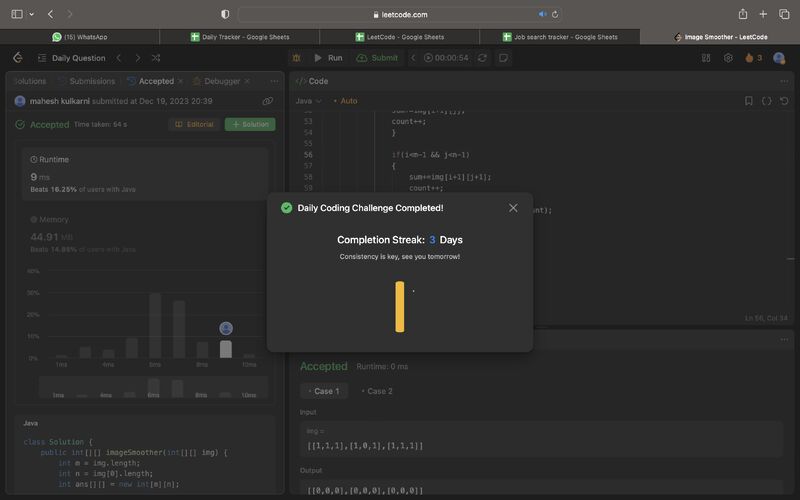Select the Case 2 test tab

click(377, 391)
